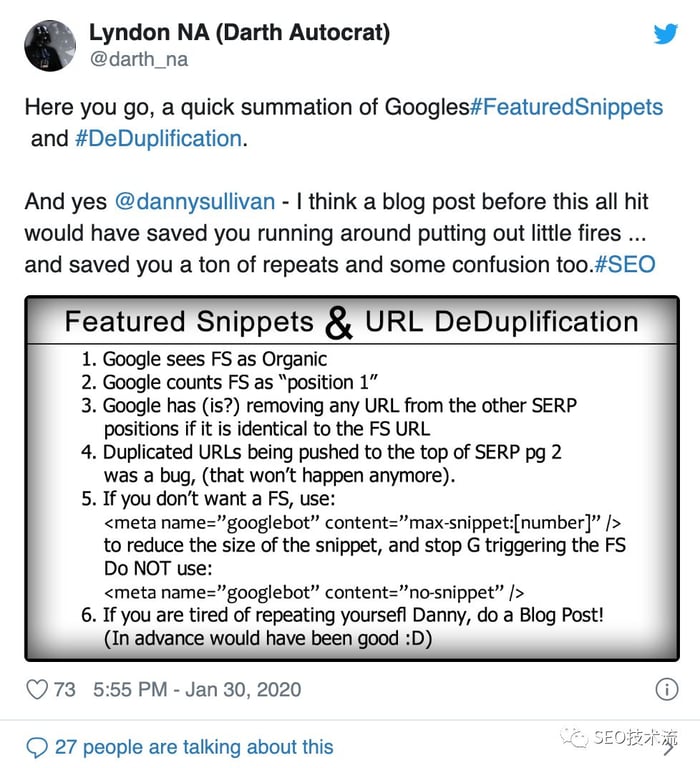The width and height of the screenshot is (700, 768).
Task: Open the #DeDuplification hashtag
Action: coord(158,139)
